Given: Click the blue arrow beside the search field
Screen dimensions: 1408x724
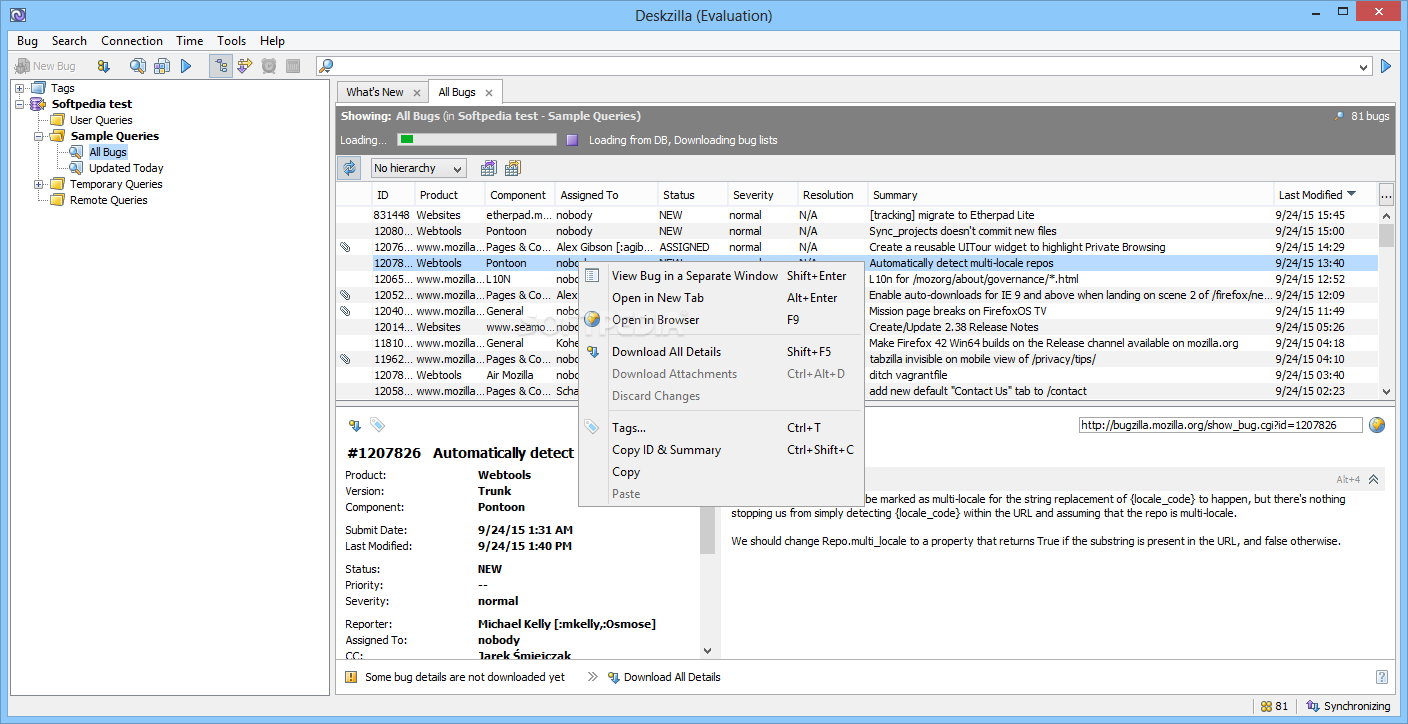Looking at the screenshot, I should [x=1386, y=66].
